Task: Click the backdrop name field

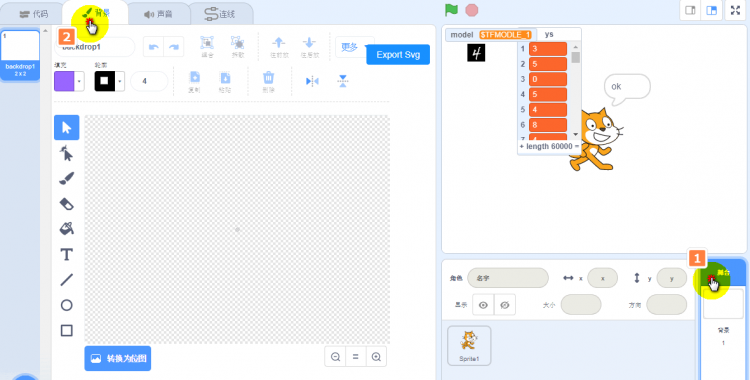Action: (95, 47)
